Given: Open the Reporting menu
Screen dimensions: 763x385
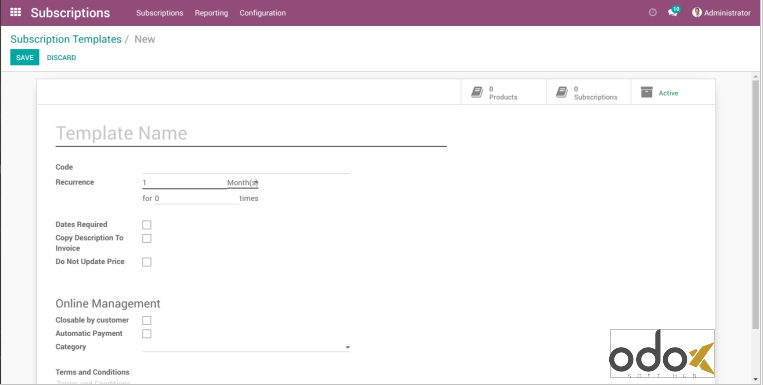Looking at the screenshot, I should (211, 13).
